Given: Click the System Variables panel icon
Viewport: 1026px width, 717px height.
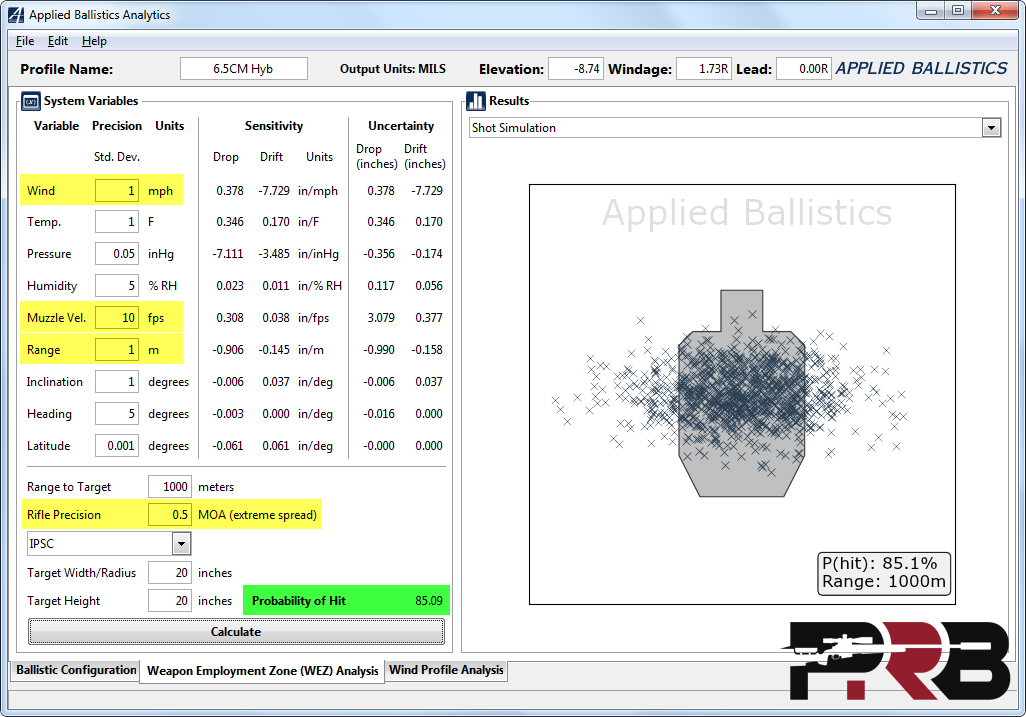Looking at the screenshot, I should pyautogui.click(x=31, y=101).
